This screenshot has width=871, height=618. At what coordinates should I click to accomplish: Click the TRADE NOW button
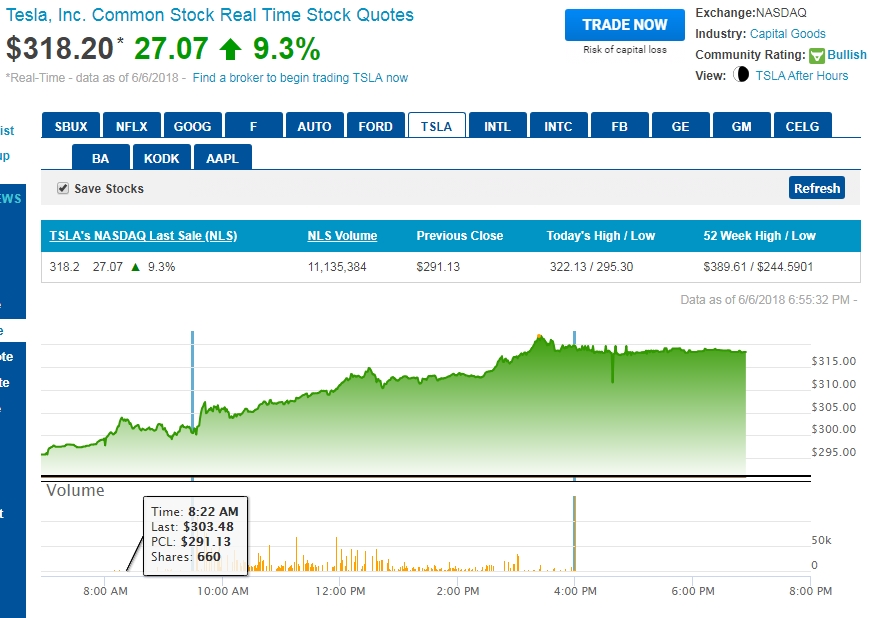coord(625,24)
